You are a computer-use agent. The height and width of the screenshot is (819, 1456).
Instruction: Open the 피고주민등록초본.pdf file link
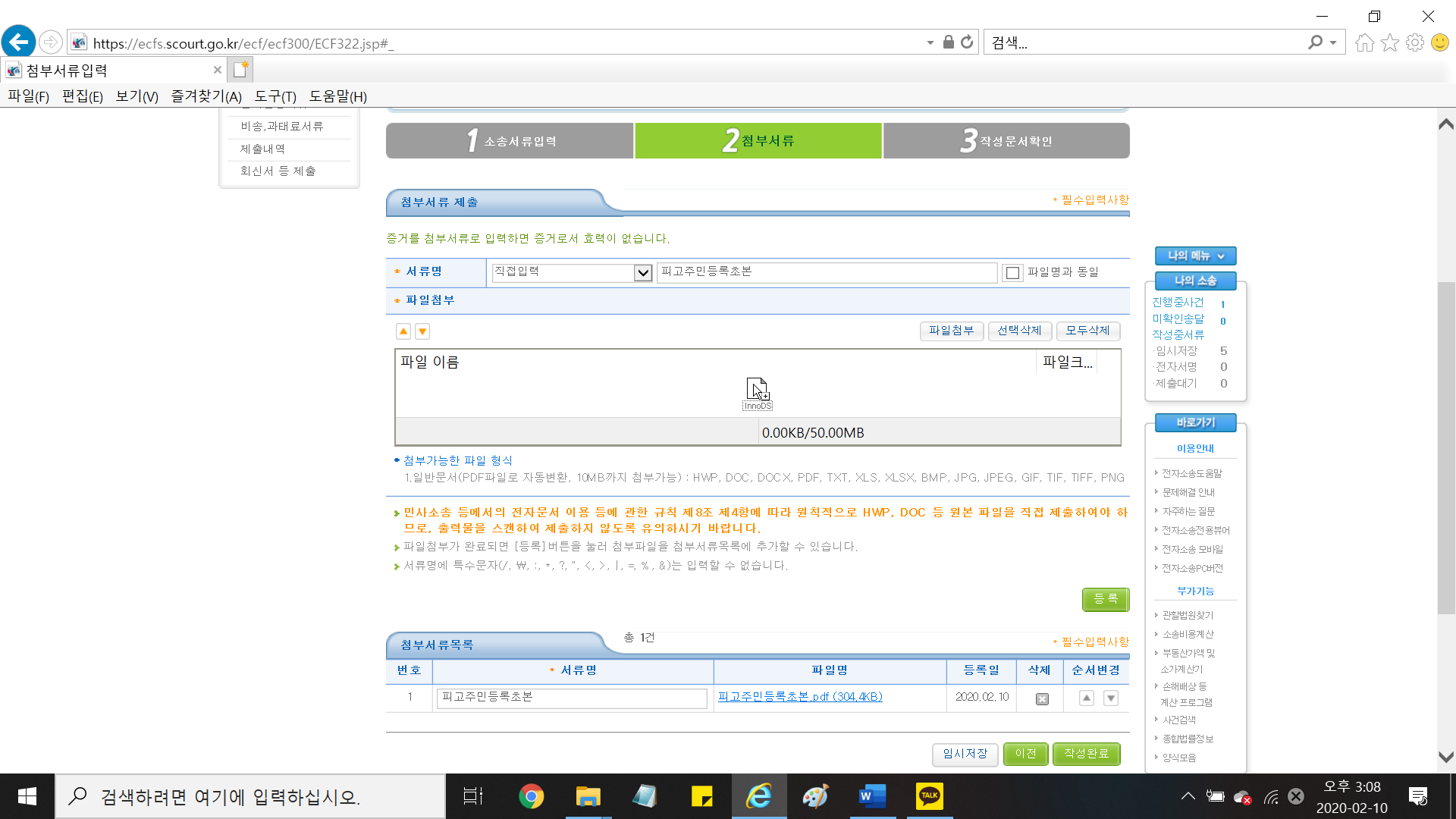(x=800, y=697)
